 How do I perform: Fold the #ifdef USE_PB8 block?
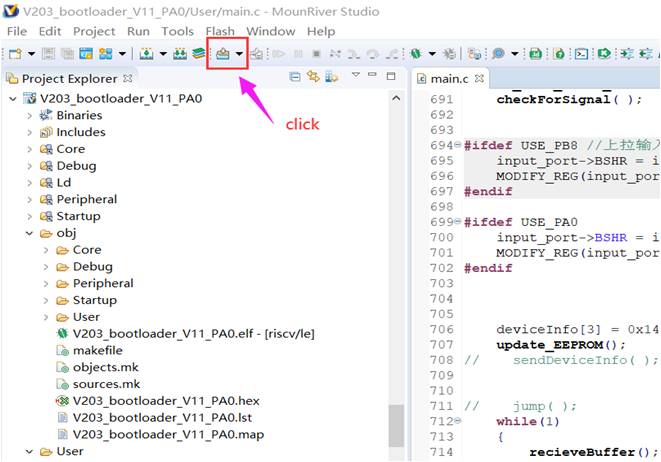click(x=457, y=145)
